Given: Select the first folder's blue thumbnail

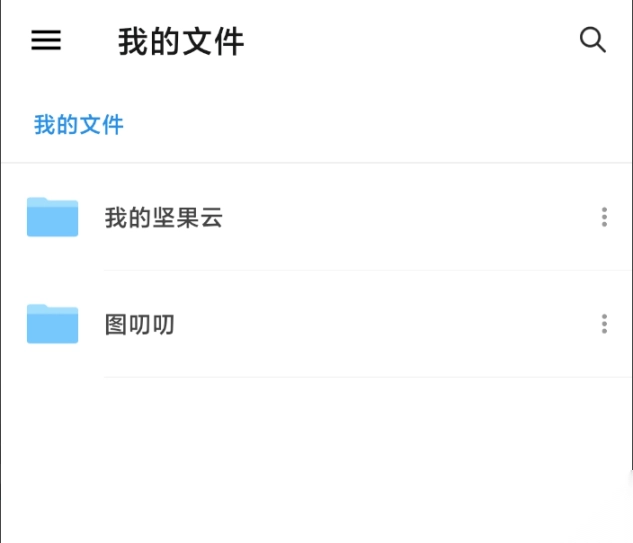Looking at the screenshot, I should click(x=52, y=217).
